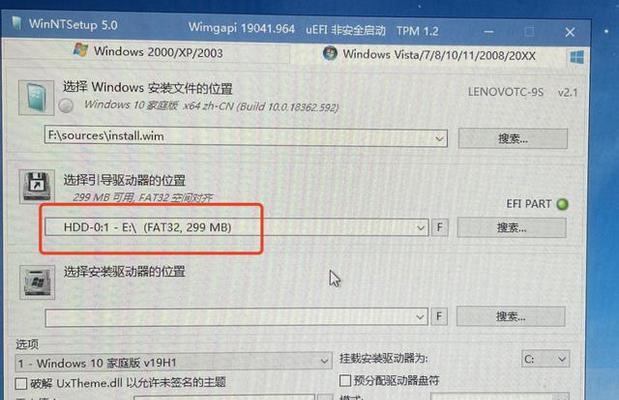Expand the install.wim path dropdown
Image resolution: width=619 pixels, height=400 pixels.
pyautogui.click(x=439, y=139)
